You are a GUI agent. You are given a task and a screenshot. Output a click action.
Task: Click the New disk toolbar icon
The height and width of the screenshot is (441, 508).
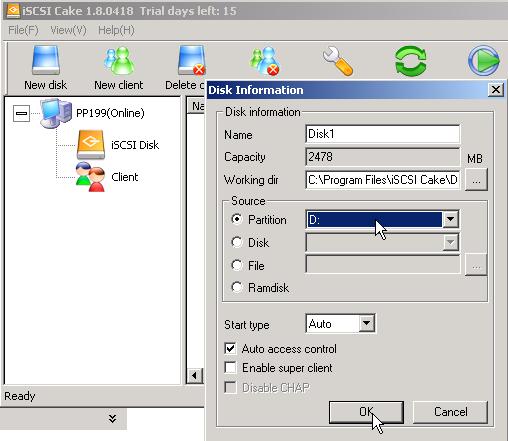[x=46, y=60]
